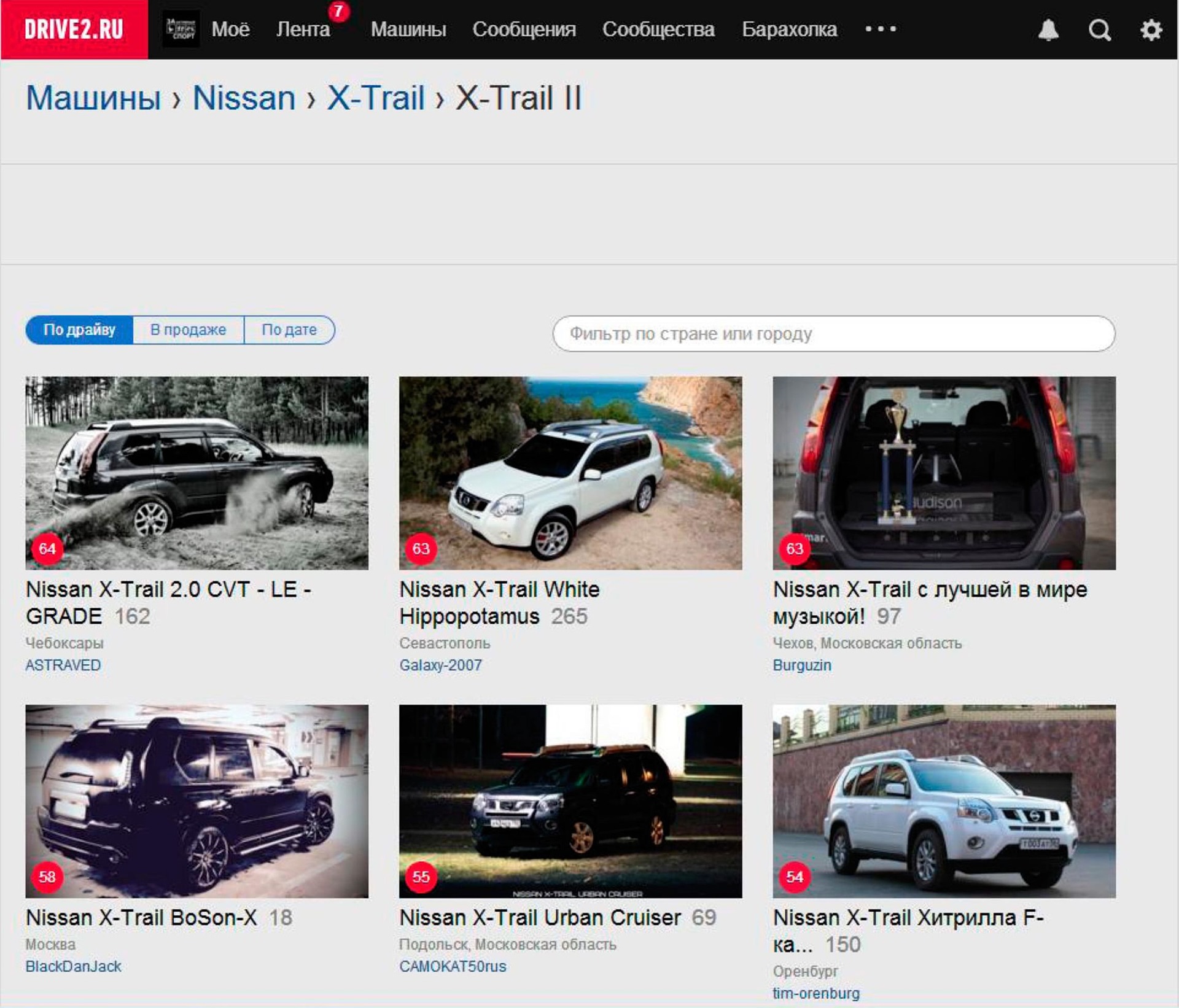1179x1008 pixels.
Task: Click the Оренбург city text
Action: pos(805,971)
